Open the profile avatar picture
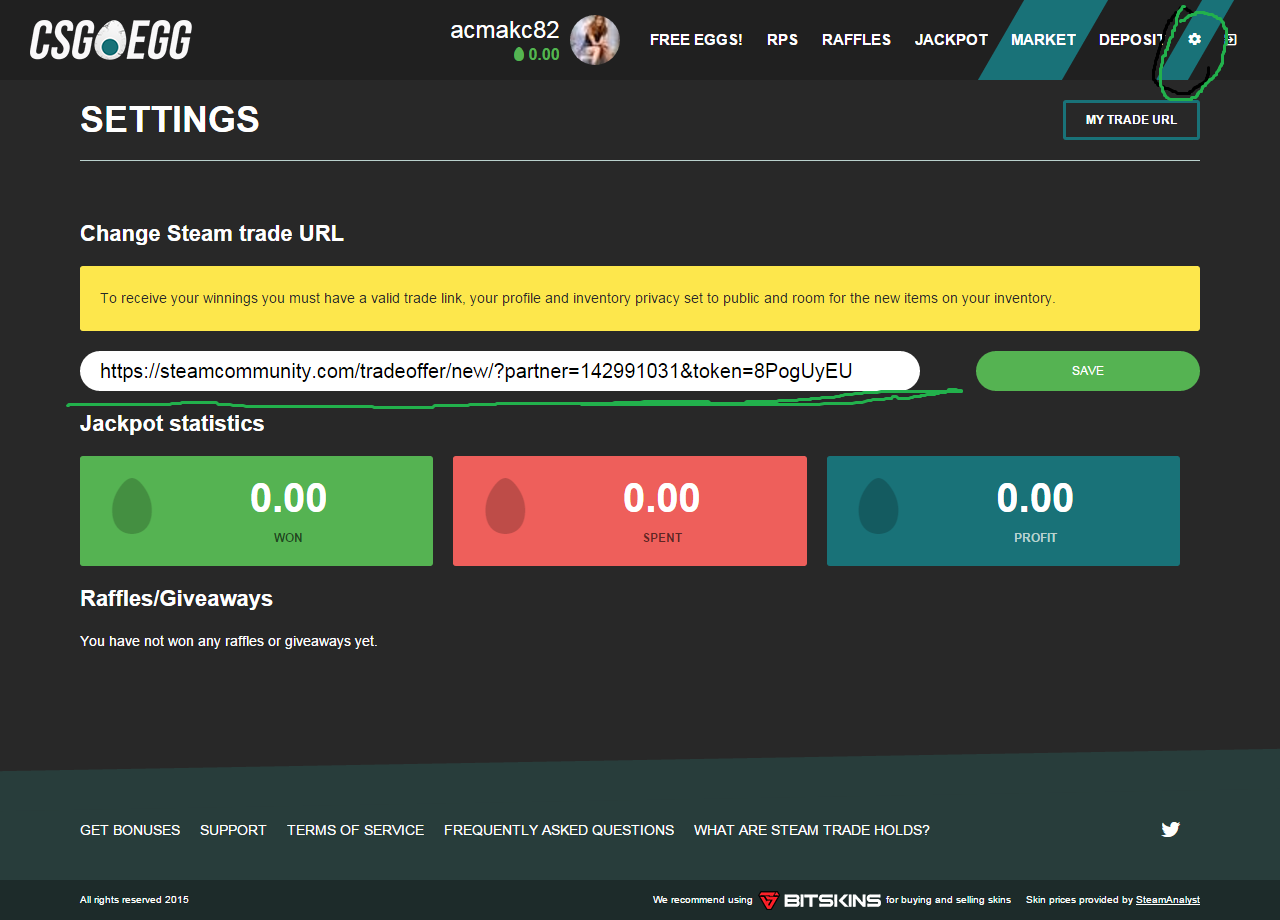 pyautogui.click(x=595, y=40)
